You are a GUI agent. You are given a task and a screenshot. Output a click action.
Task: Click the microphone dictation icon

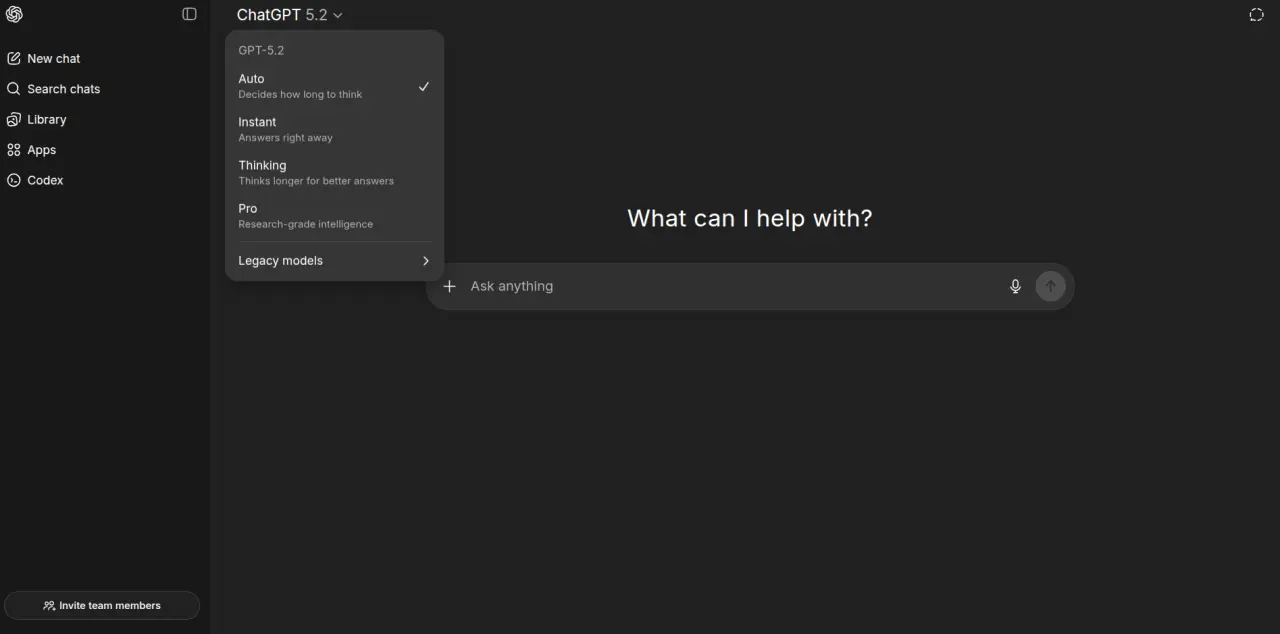[x=1015, y=286]
